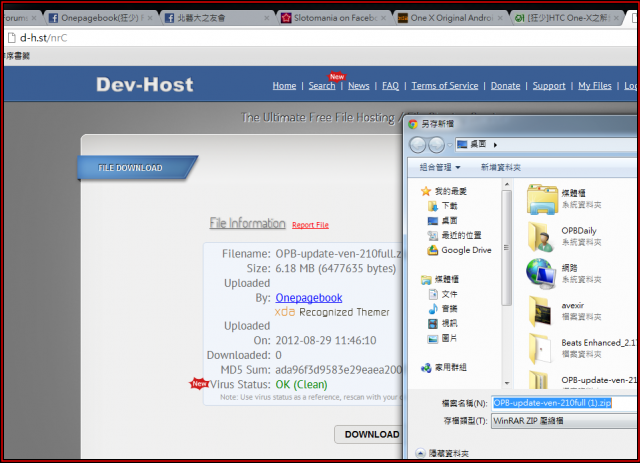Click the forward arrow in the save dialog

point(437,145)
